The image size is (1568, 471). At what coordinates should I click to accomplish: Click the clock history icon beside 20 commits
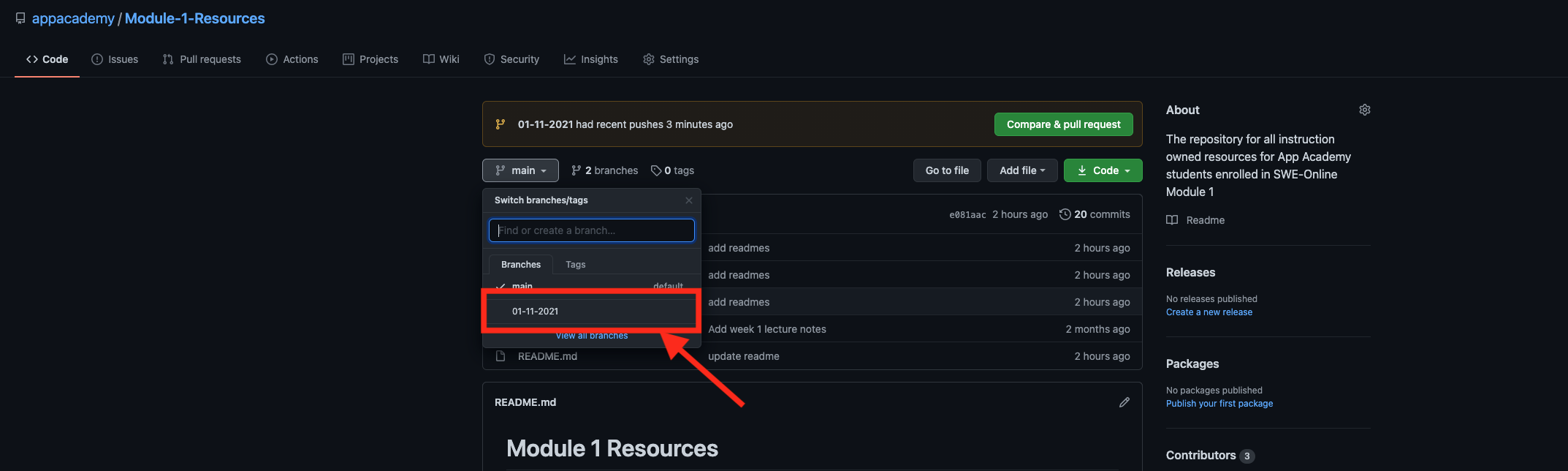tap(1065, 214)
